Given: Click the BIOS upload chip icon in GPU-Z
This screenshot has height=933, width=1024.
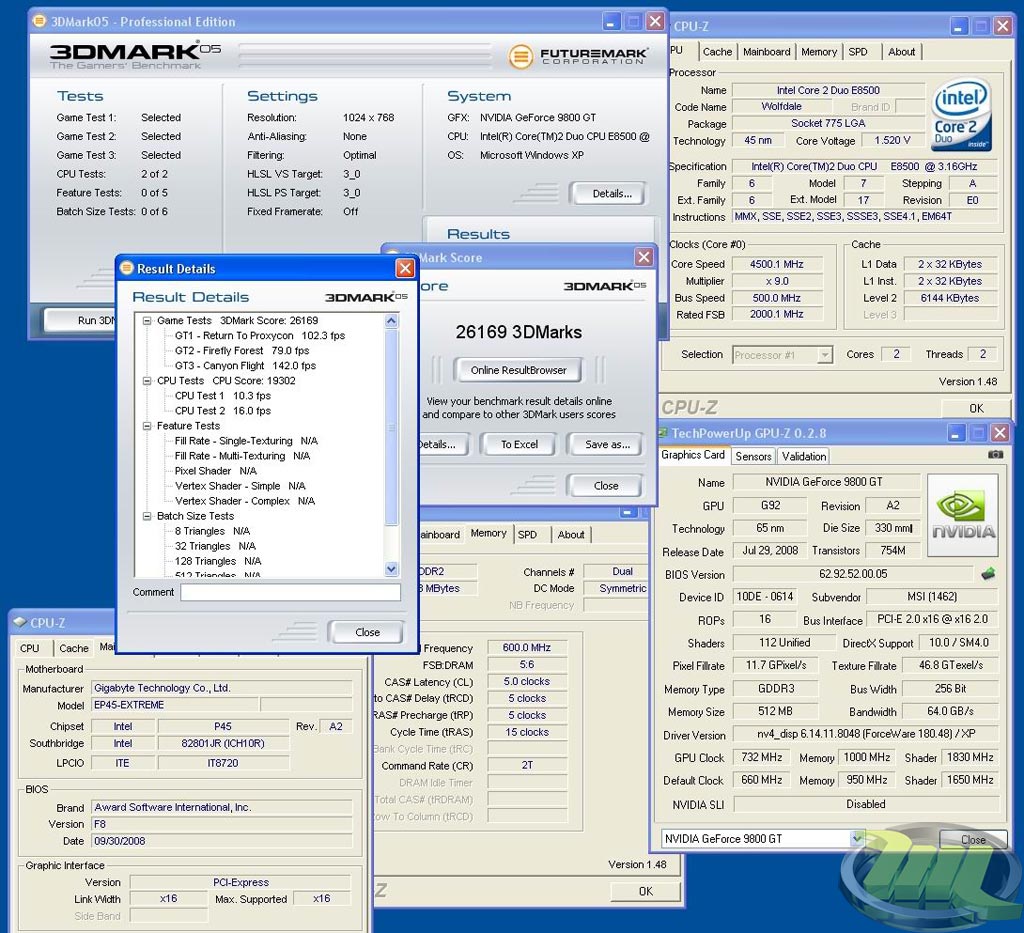Looking at the screenshot, I should [x=988, y=574].
